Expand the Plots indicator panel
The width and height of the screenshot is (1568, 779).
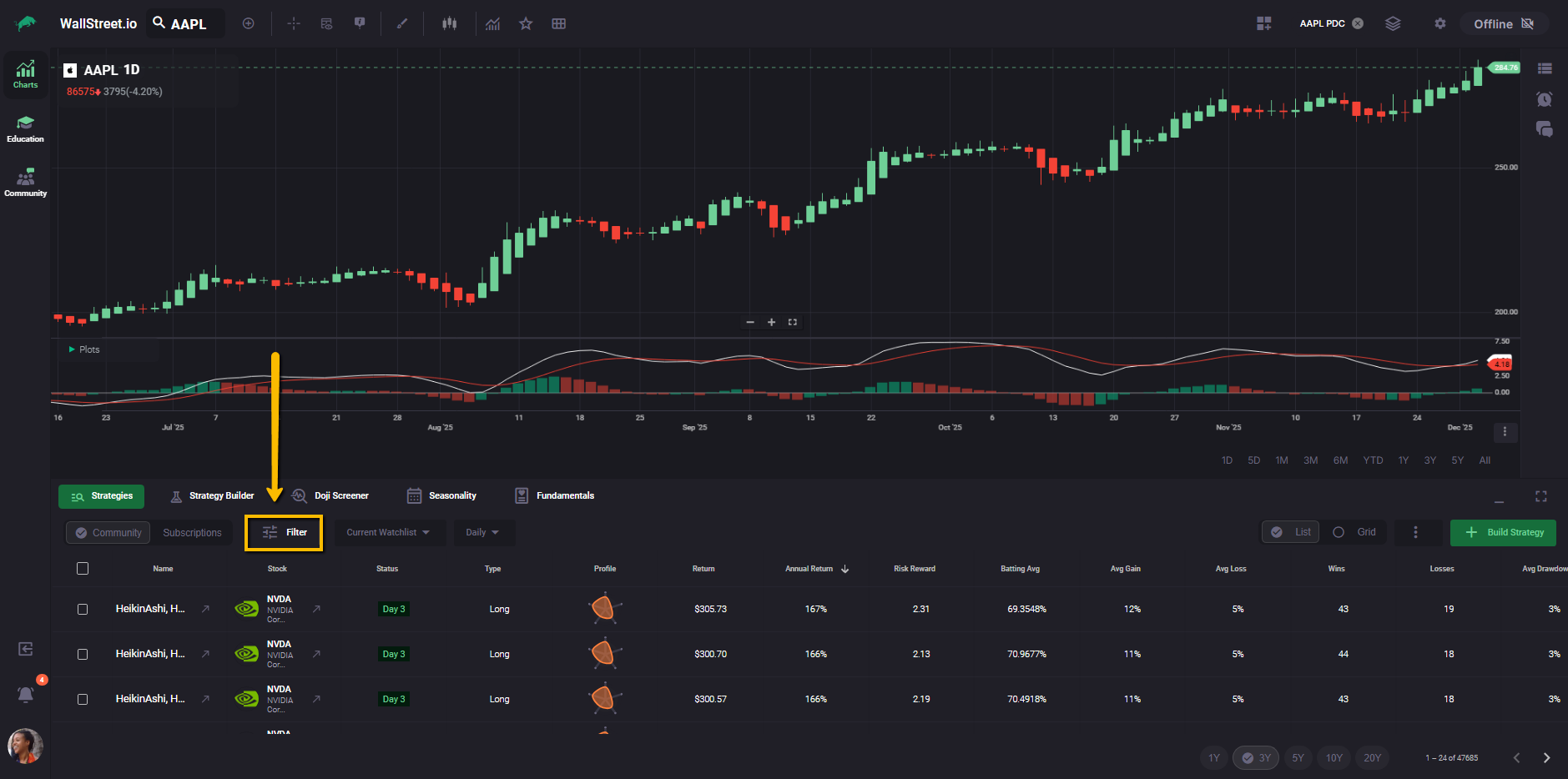coord(73,349)
